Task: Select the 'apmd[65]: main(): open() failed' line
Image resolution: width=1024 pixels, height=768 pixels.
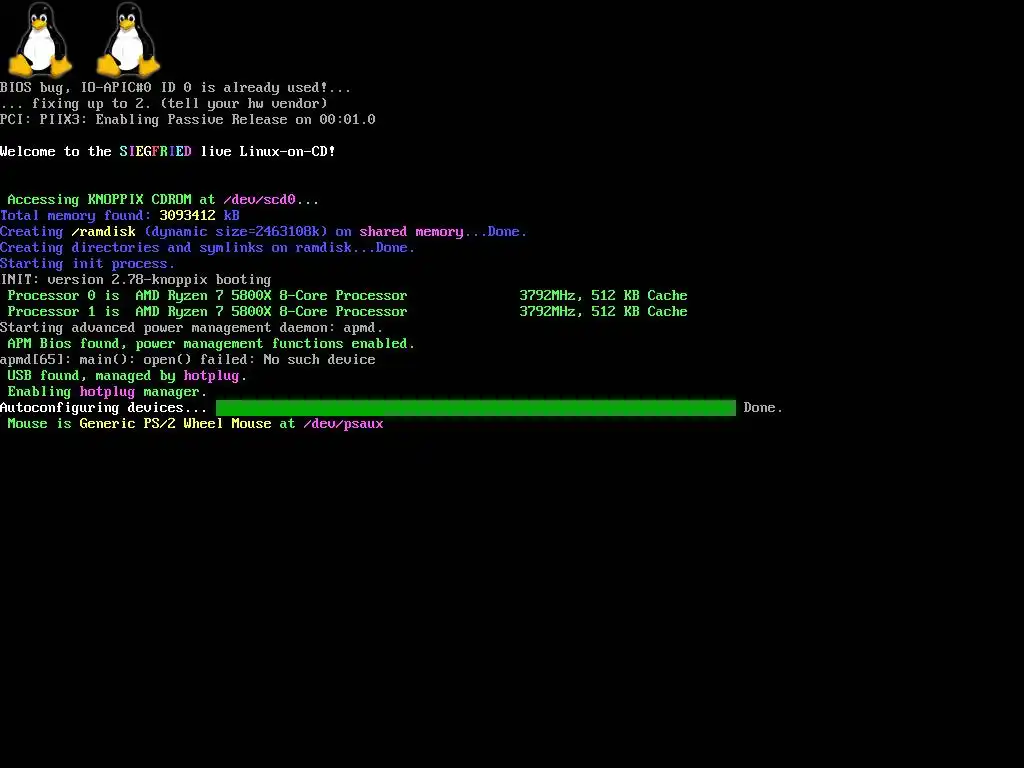Action: 187,359
